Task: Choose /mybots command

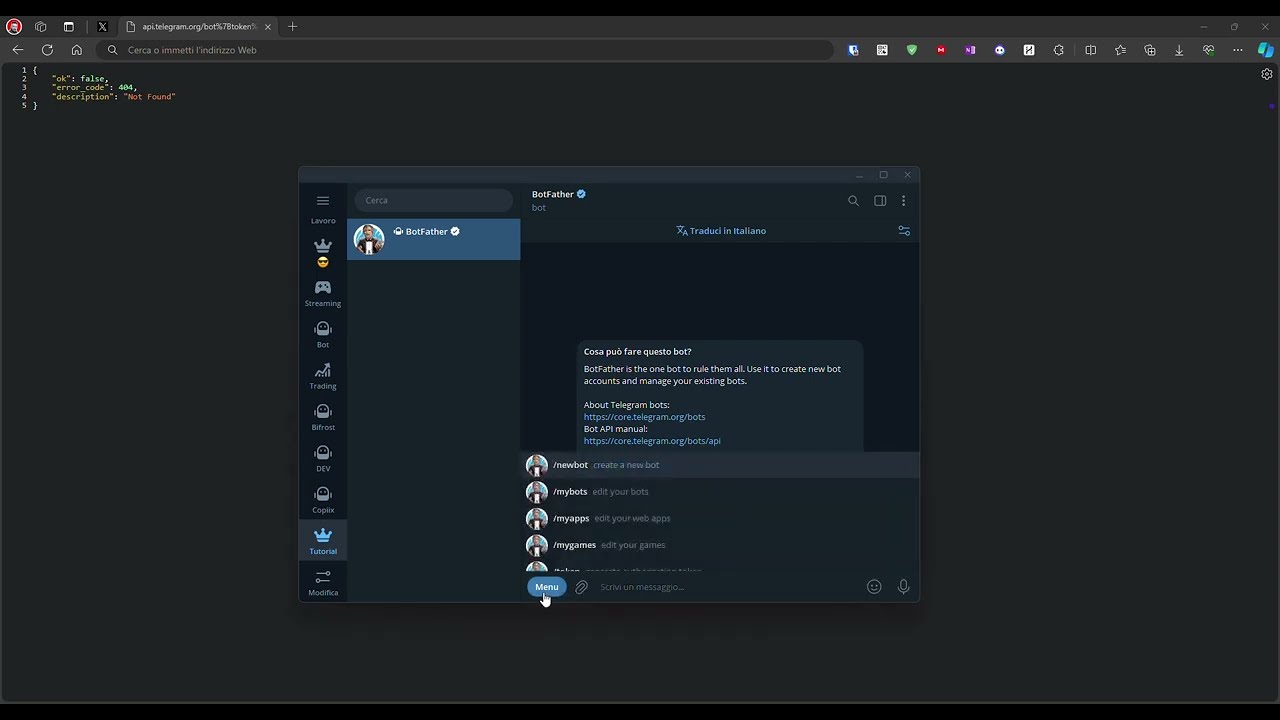Action: click(720, 492)
